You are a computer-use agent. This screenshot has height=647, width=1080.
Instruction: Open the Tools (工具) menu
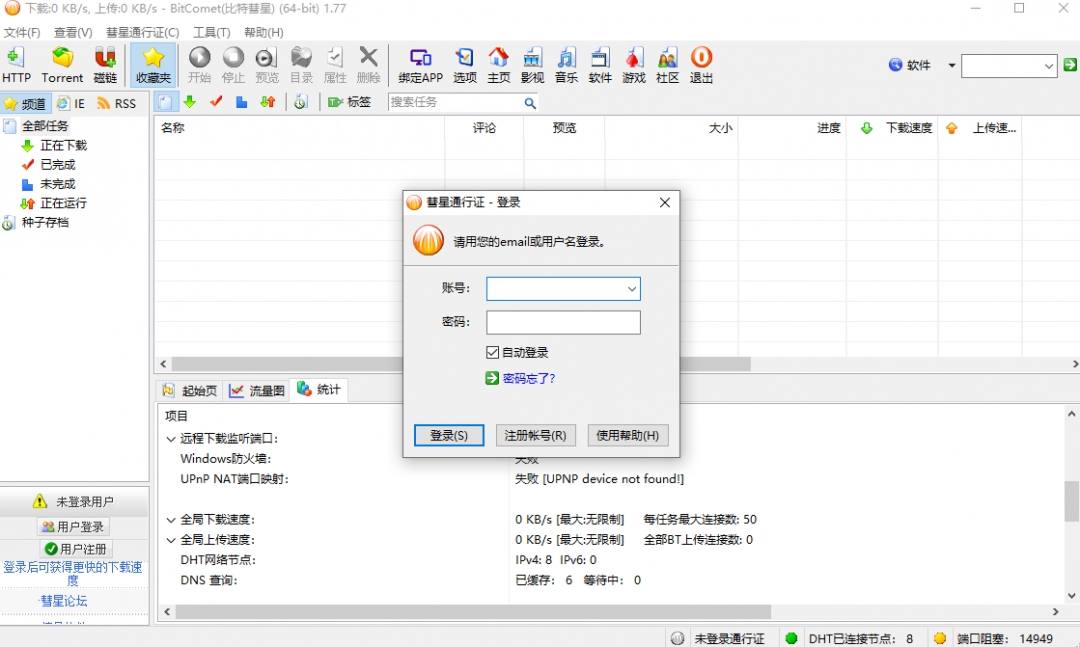coord(211,32)
